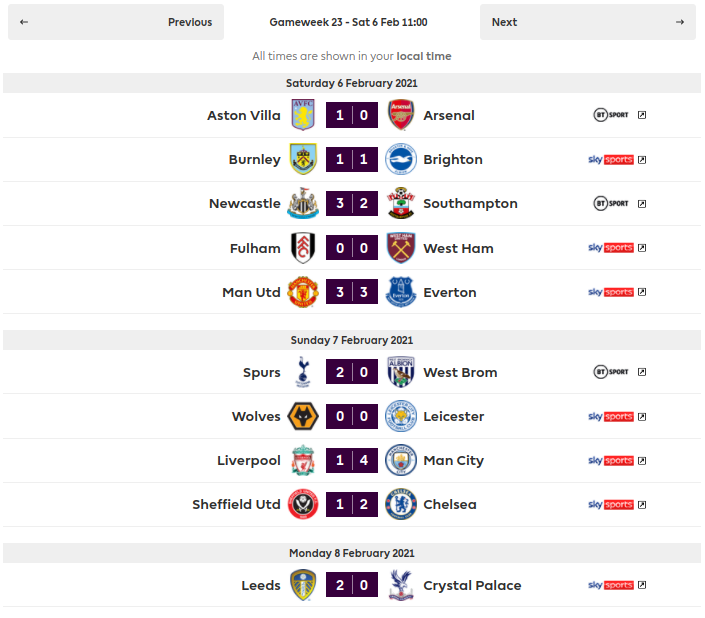Click the Sheffield Utd 1-2 Chelsea score
Screen dimensions: 705x618
tap(352, 505)
